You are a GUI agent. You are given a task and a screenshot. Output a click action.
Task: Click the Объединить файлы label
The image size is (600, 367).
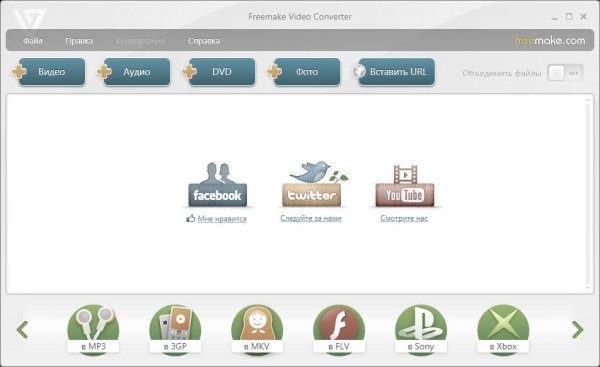pyautogui.click(x=501, y=73)
